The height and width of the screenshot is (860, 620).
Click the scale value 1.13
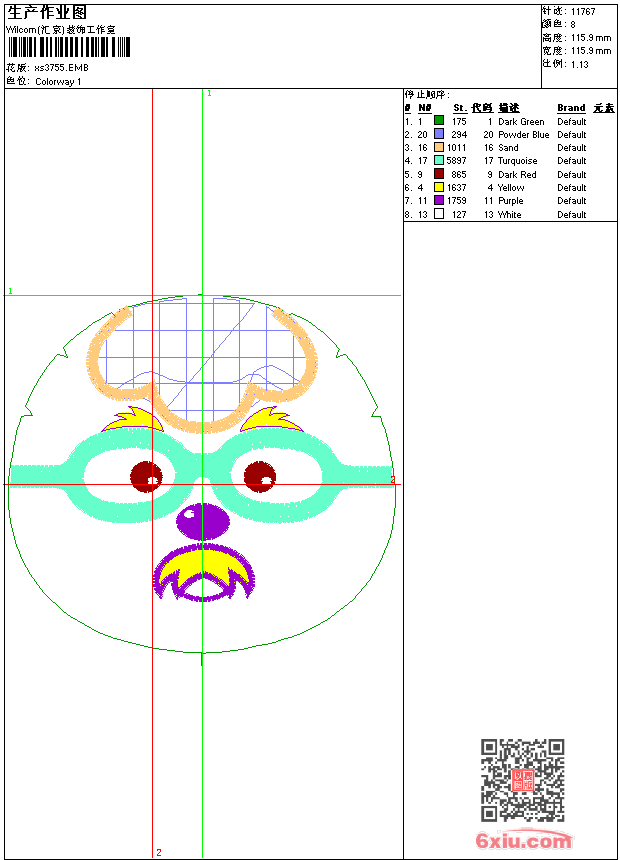pos(579,64)
